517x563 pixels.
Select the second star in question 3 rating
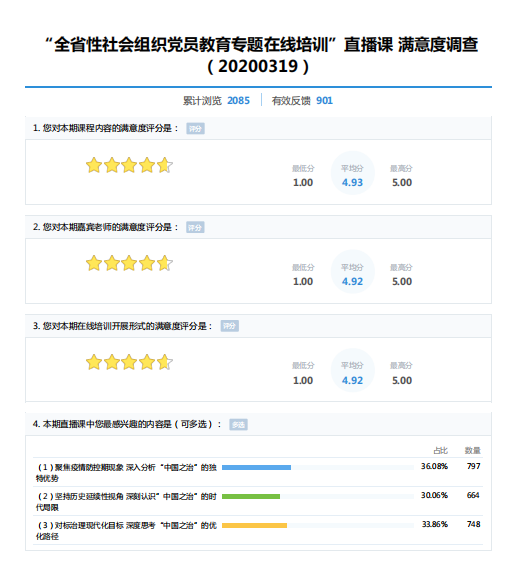[112, 362]
